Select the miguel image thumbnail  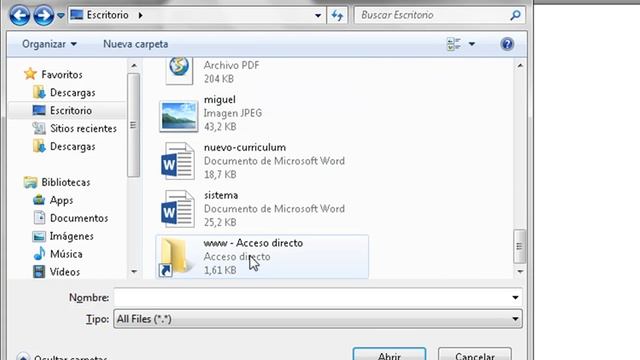click(x=178, y=117)
